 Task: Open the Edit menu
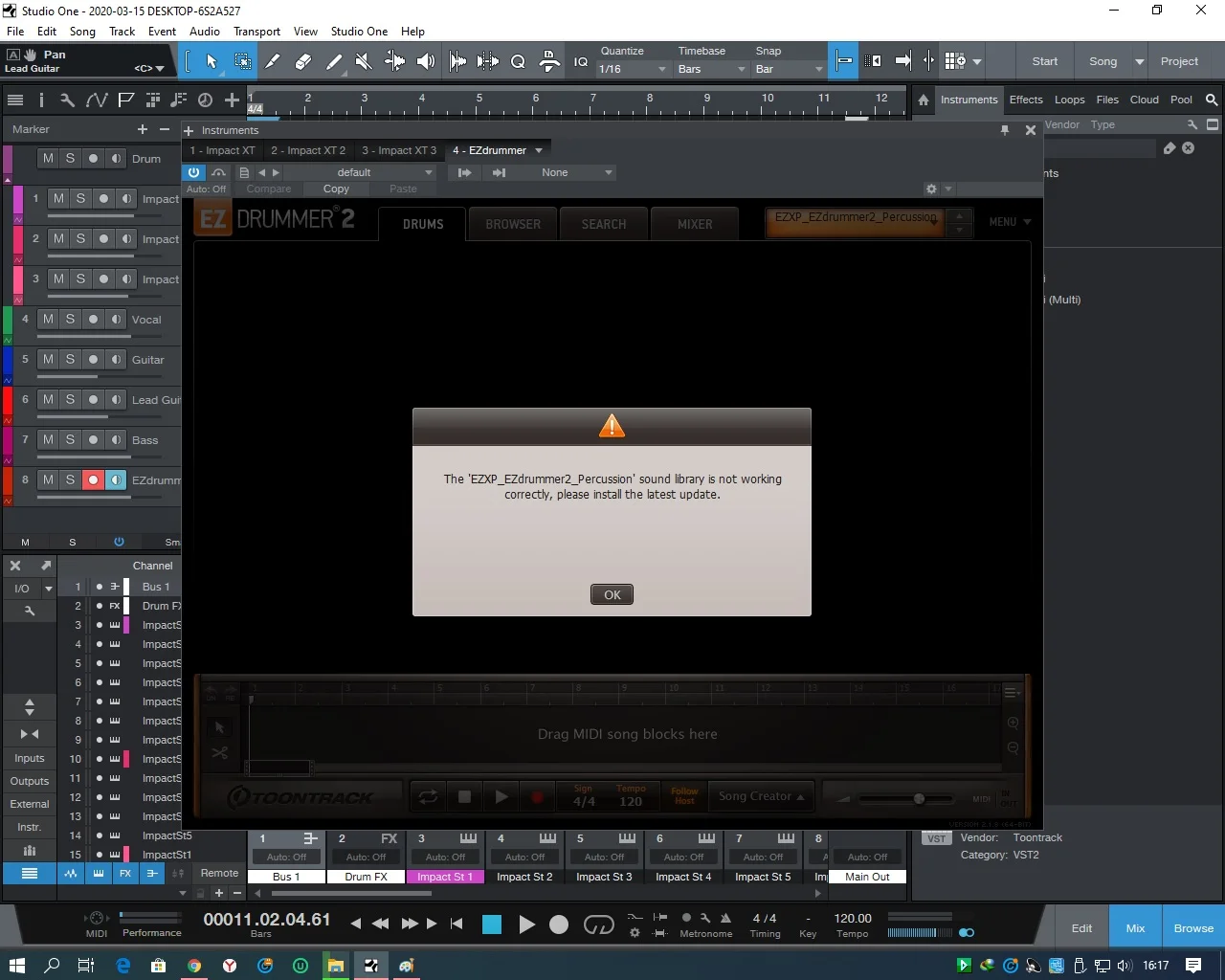coord(47,31)
